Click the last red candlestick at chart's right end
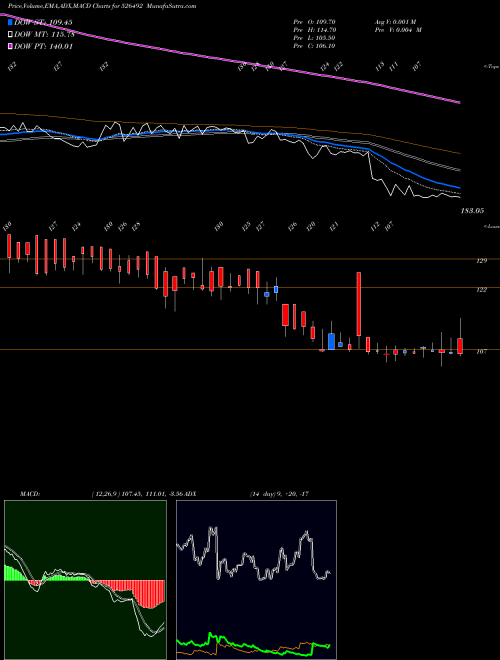This screenshot has height=660, width=500. 460,346
